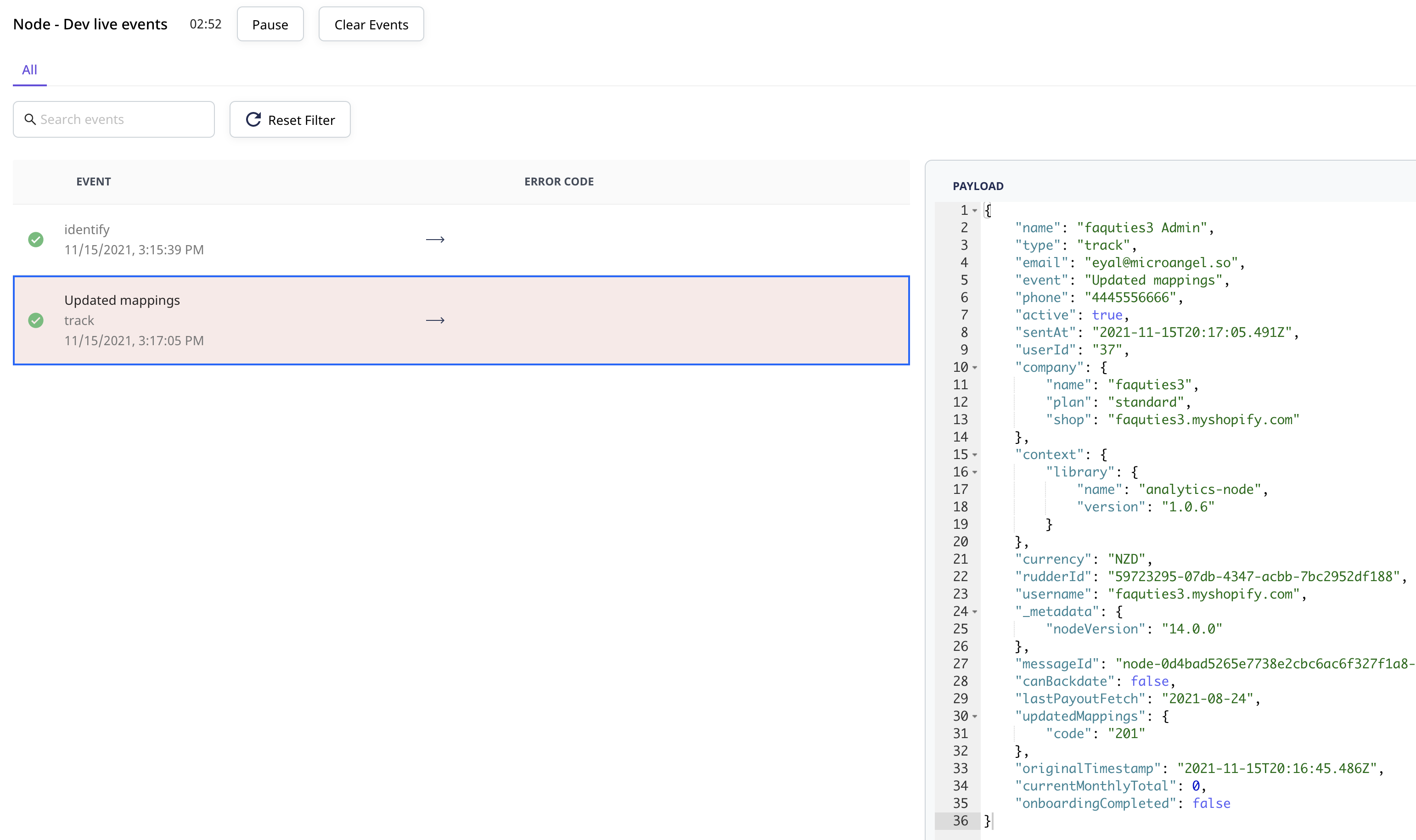This screenshot has height=840, width=1416.
Task: Click the Node - Dev live events title
Action: pyautogui.click(x=90, y=24)
